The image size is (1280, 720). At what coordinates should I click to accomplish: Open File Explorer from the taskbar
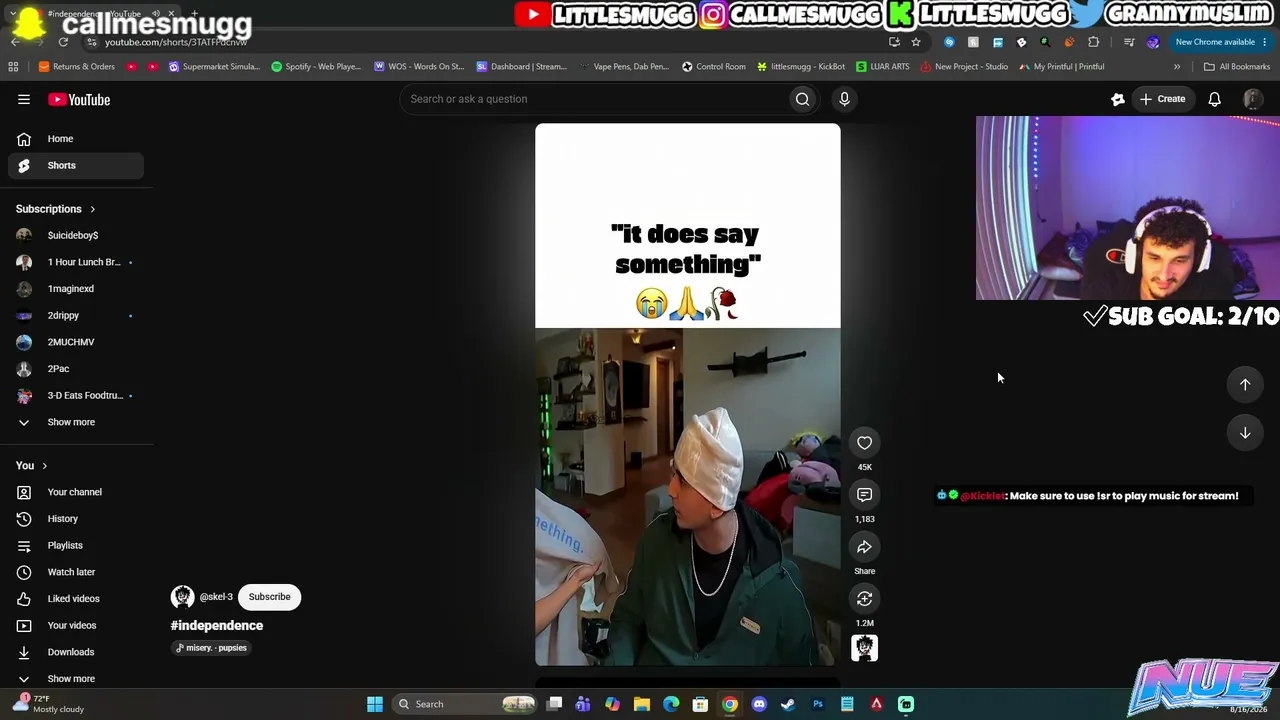642,704
